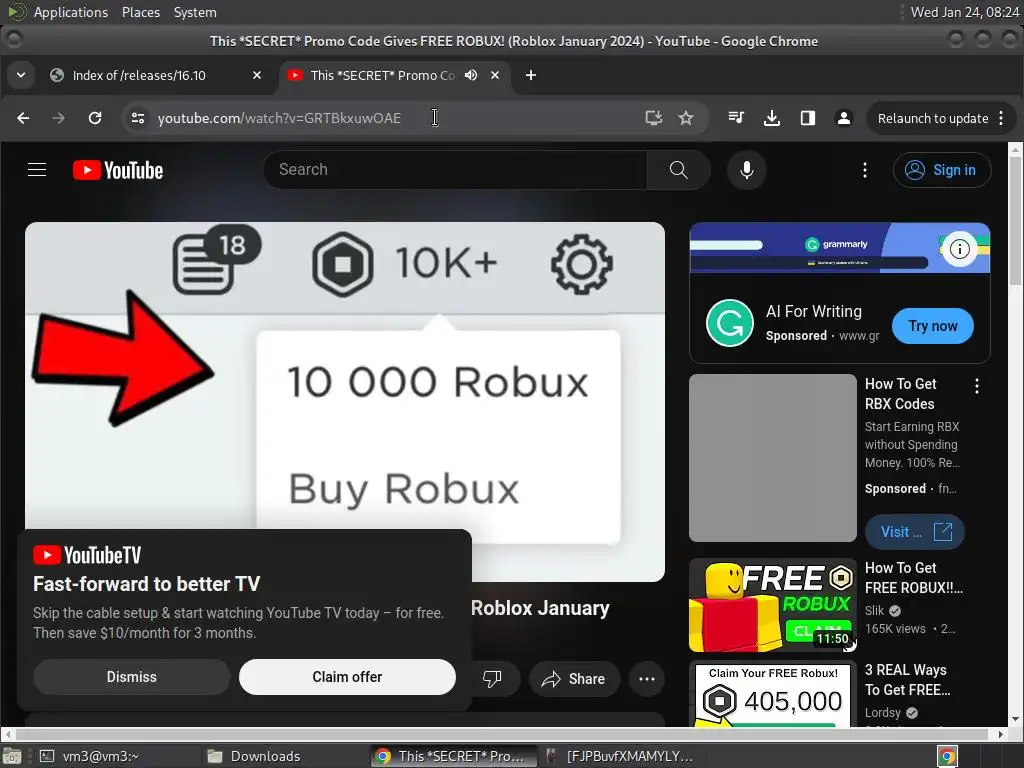Click Relaunch to update
The height and width of the screenshot is (768, 1024).
pyautogui.click(x=933, y=118)
